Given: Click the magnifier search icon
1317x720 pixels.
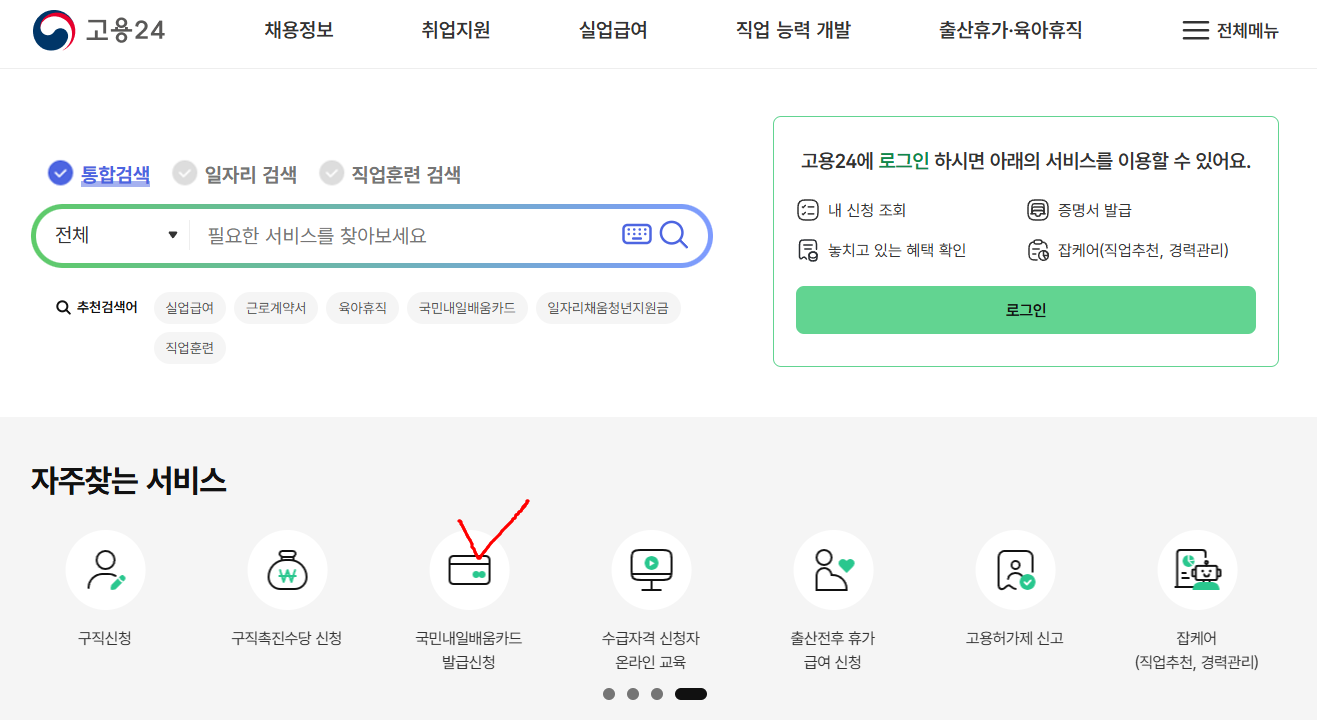Looking at the screenshot, I should tap(674, 235).
